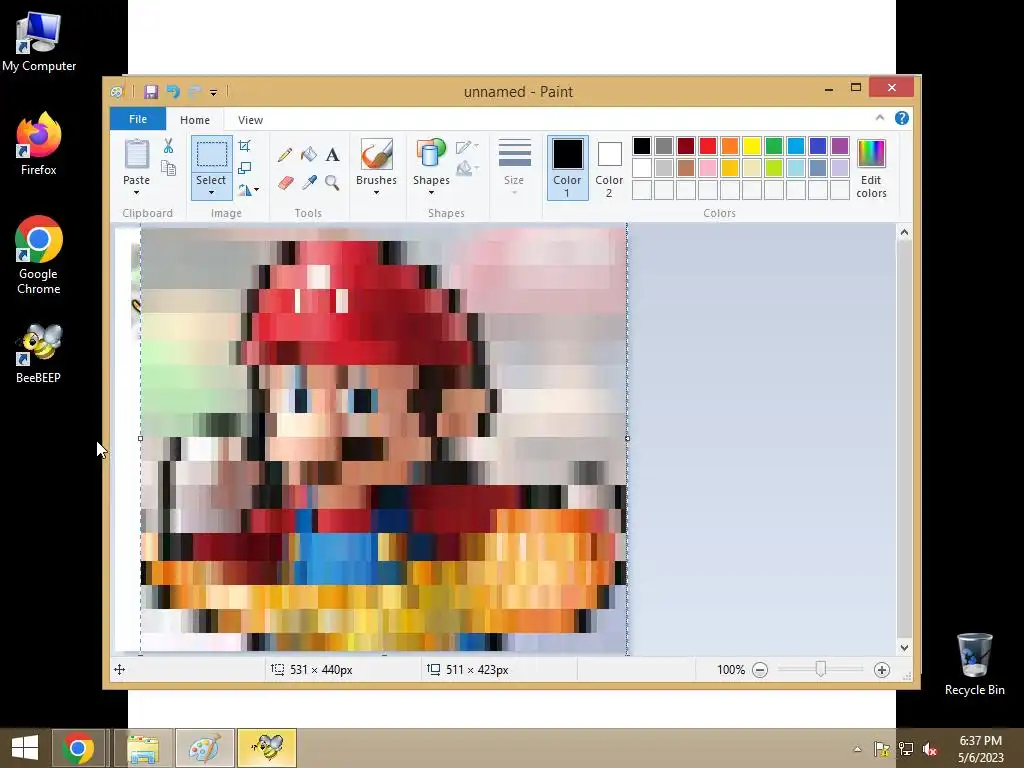Expand the Paste dropdown arrow
Viewport: 1024px width, 768px height.
[x=136, y=193]
